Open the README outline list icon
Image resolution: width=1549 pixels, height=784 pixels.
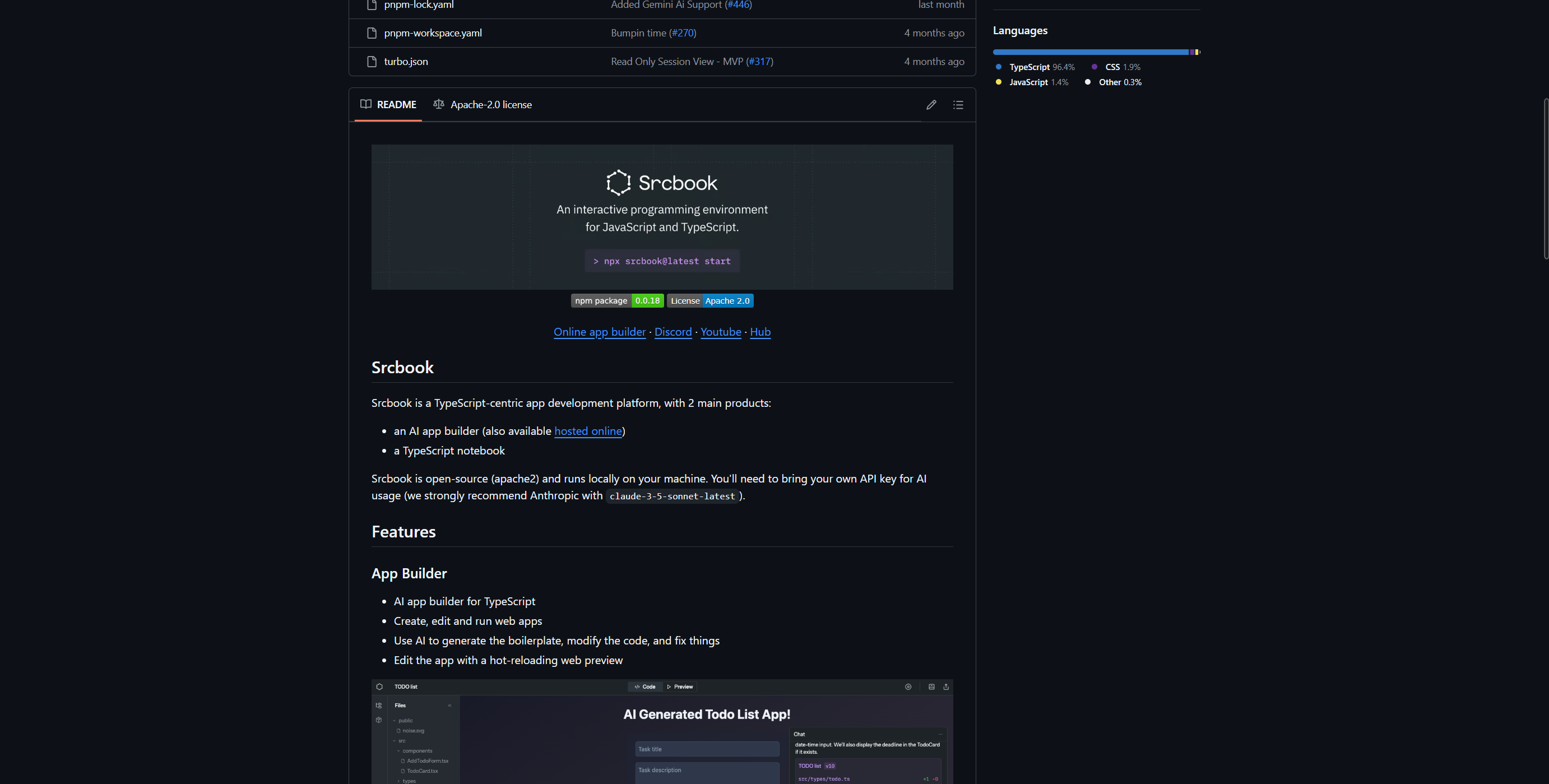point(958,105)
